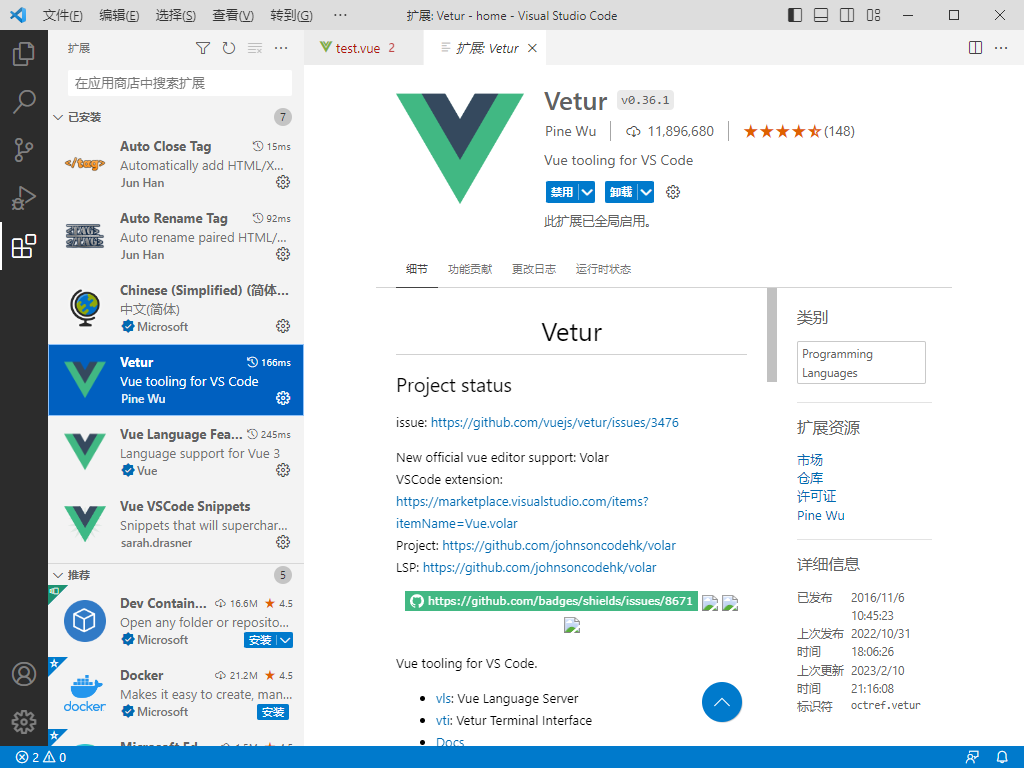1024x768 pixels.
Task: Open the Extensions view icon
Action: point(24,246)
